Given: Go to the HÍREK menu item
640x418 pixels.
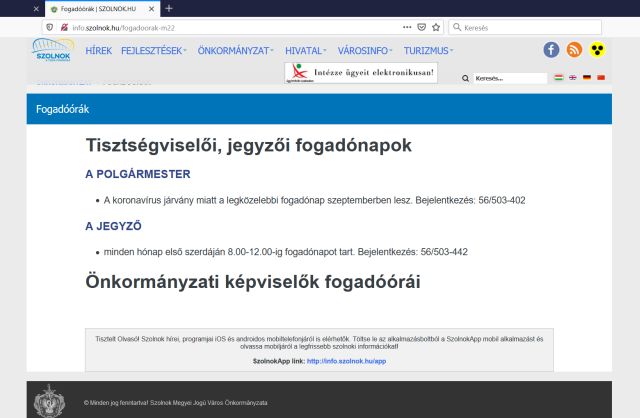Looking at the screenshot, I should coord(98,50).
